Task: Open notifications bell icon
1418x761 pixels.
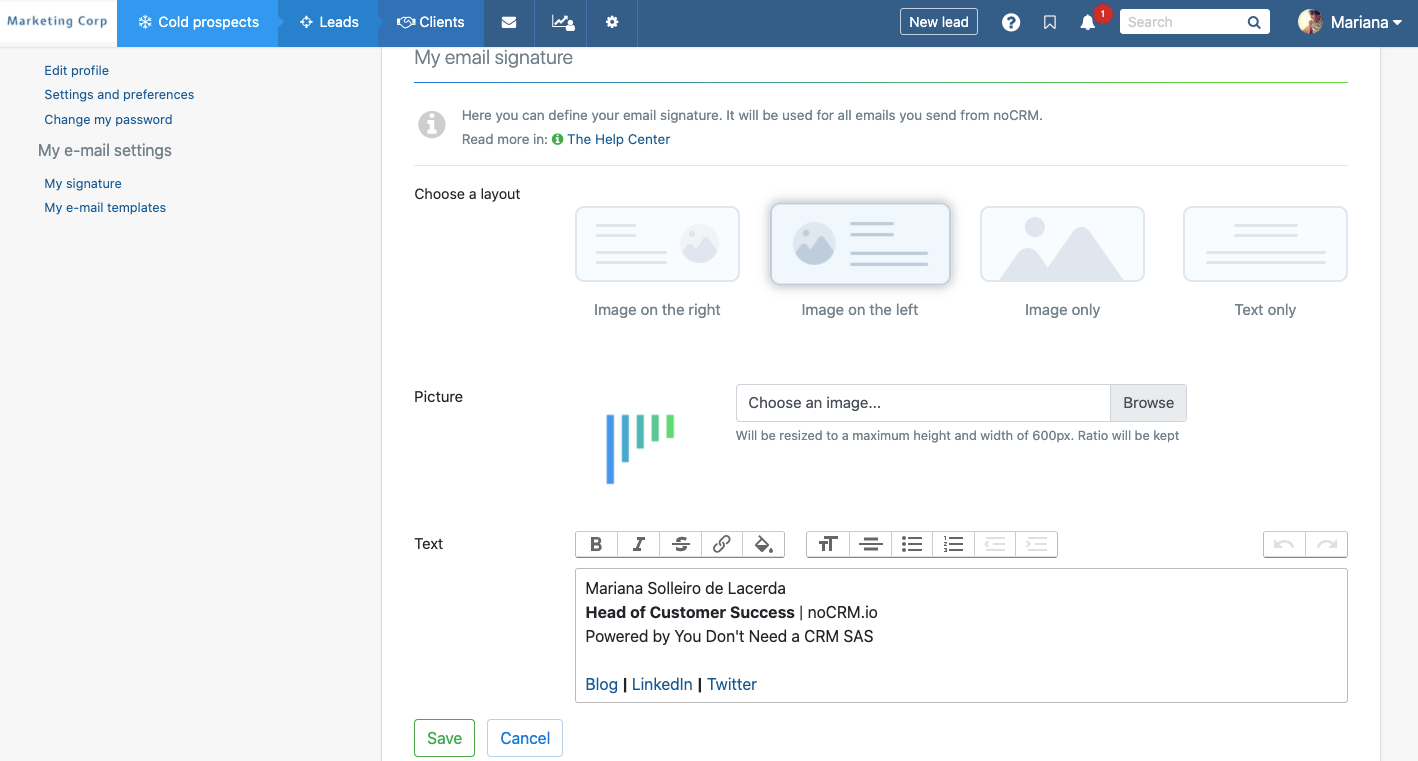Action: 1088,23
